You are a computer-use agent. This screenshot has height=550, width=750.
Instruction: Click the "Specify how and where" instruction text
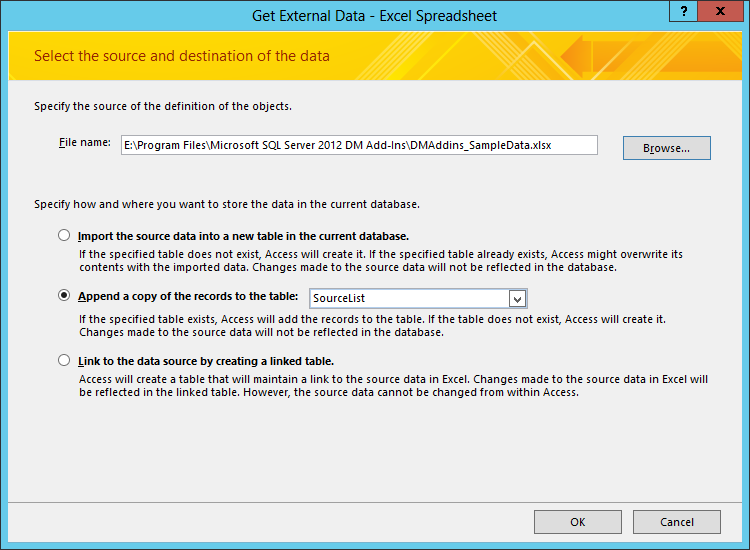(x=226, y=204)
